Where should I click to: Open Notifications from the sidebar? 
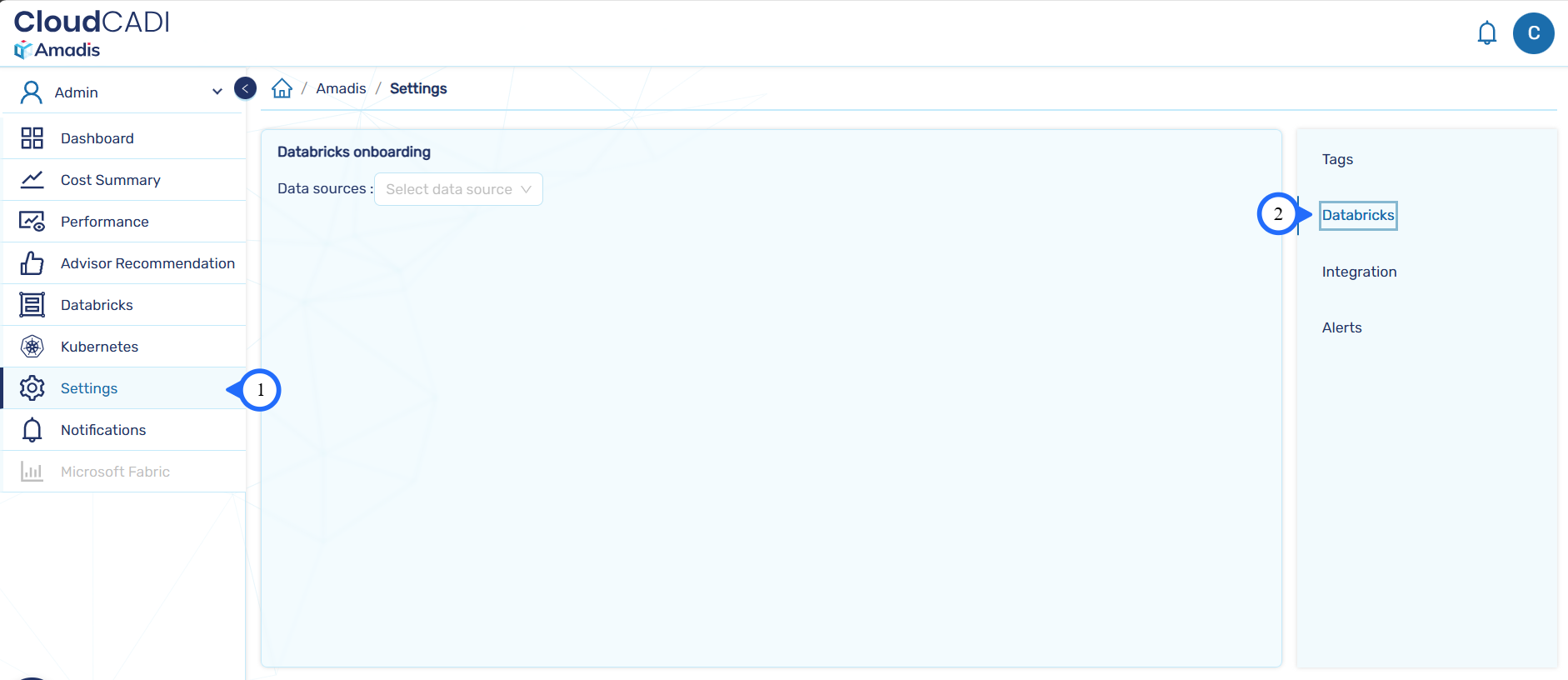[103, 430]
